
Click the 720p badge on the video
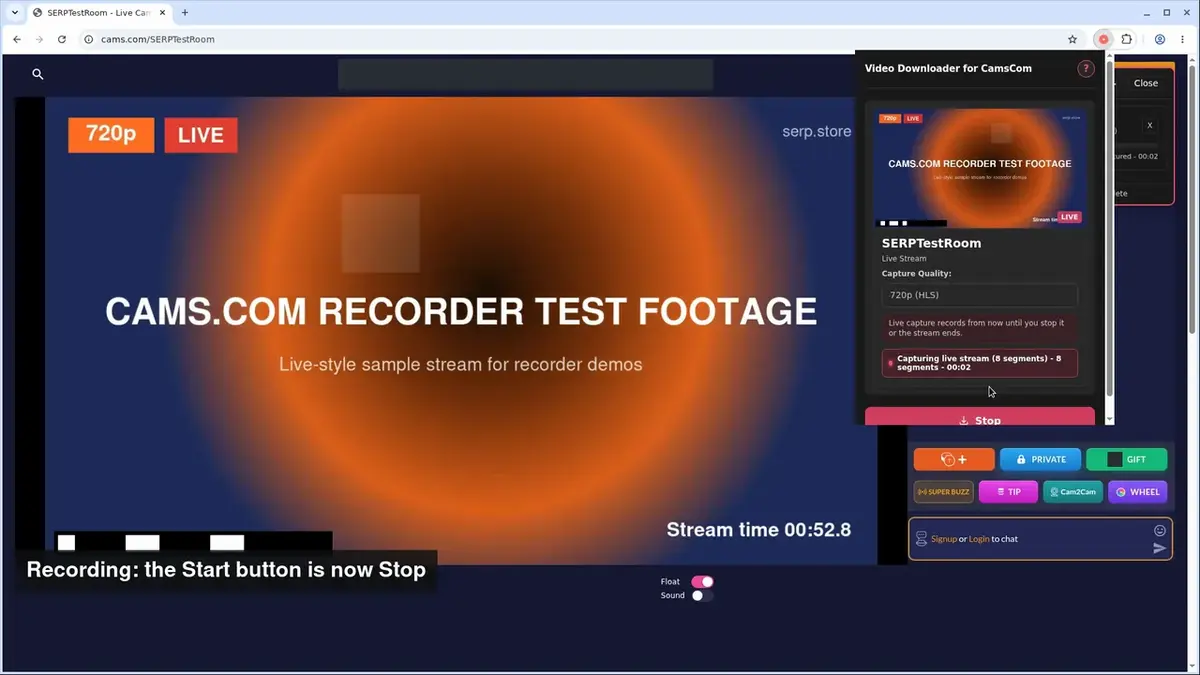111,134
